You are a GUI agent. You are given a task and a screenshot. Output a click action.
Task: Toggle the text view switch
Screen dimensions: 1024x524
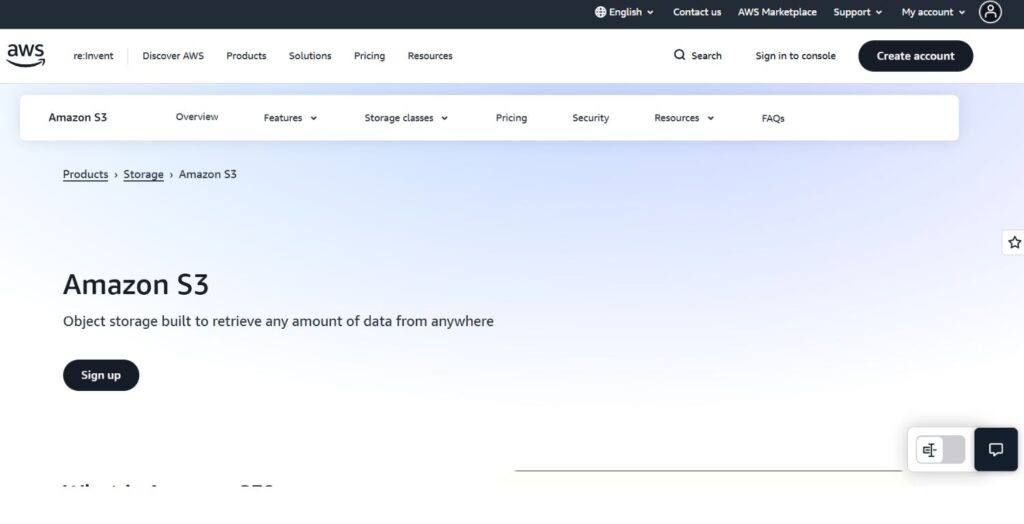(x=940, y=450)
